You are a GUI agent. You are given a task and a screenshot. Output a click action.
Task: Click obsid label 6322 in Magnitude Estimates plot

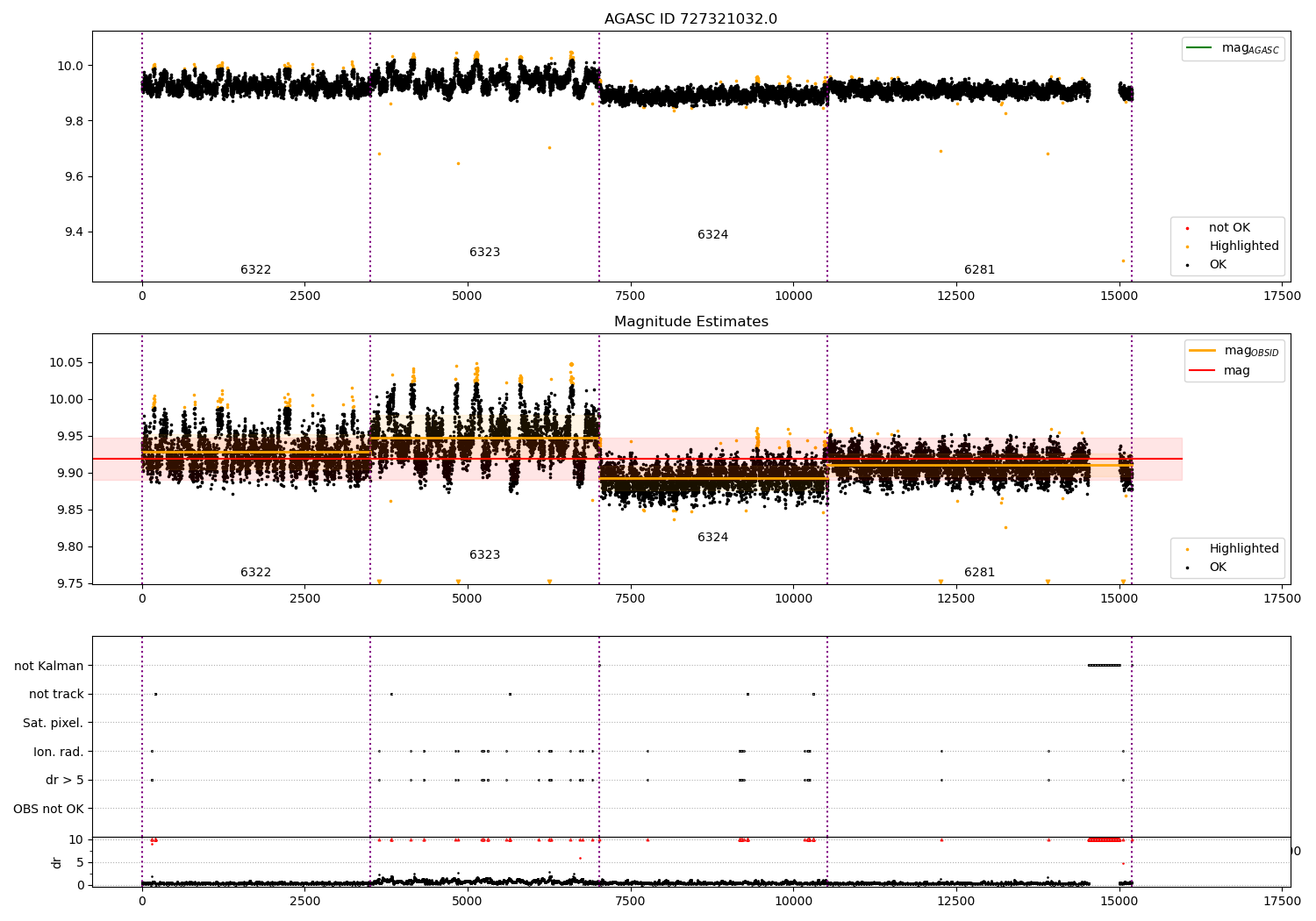[x=256, y=573]
